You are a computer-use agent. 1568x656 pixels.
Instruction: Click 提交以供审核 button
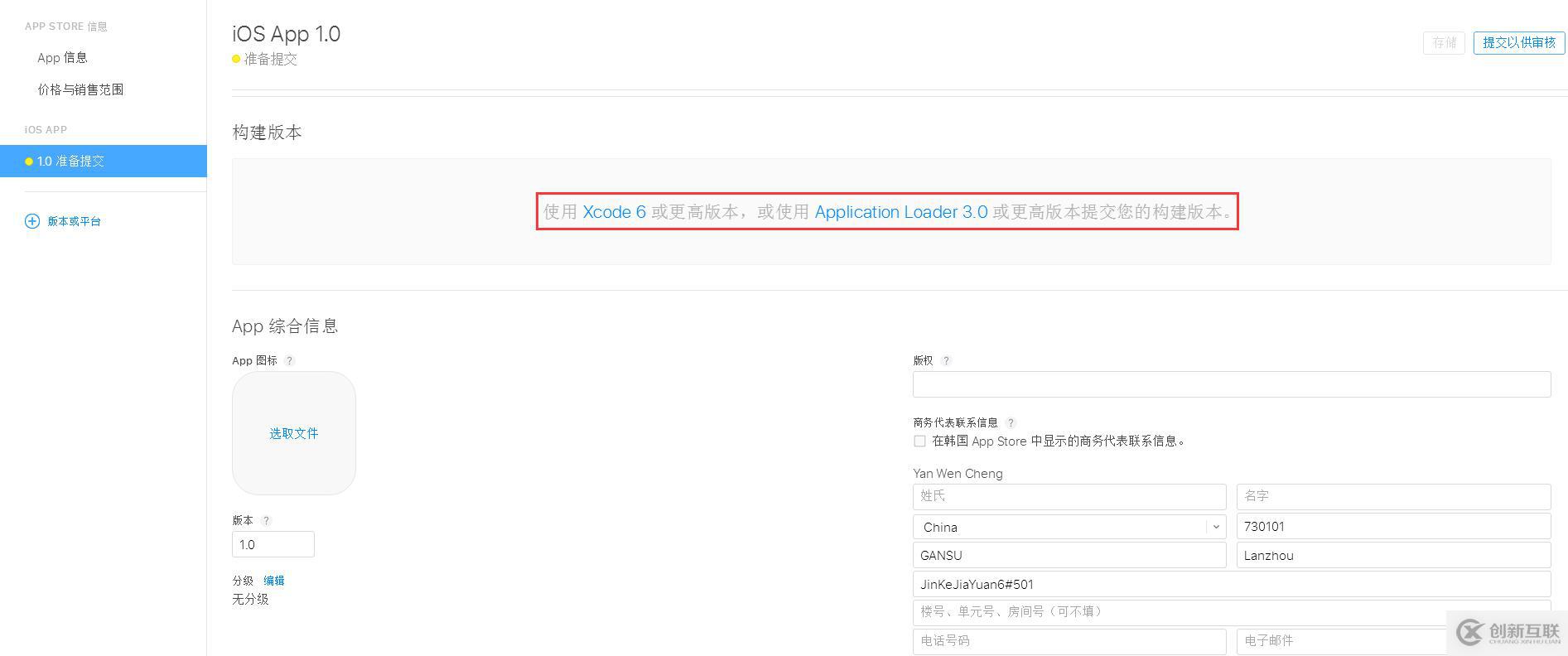1519,42
